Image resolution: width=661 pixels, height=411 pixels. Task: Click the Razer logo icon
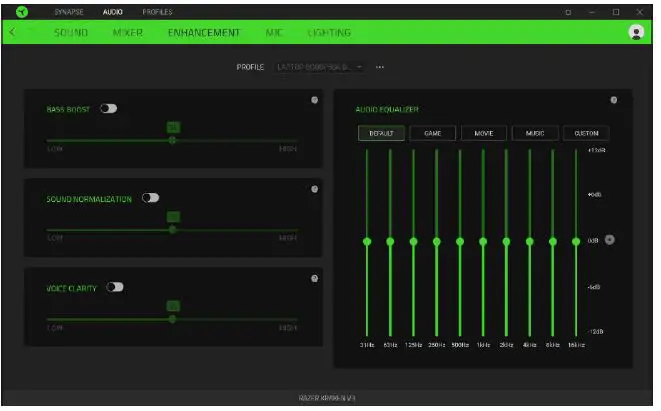22,12
